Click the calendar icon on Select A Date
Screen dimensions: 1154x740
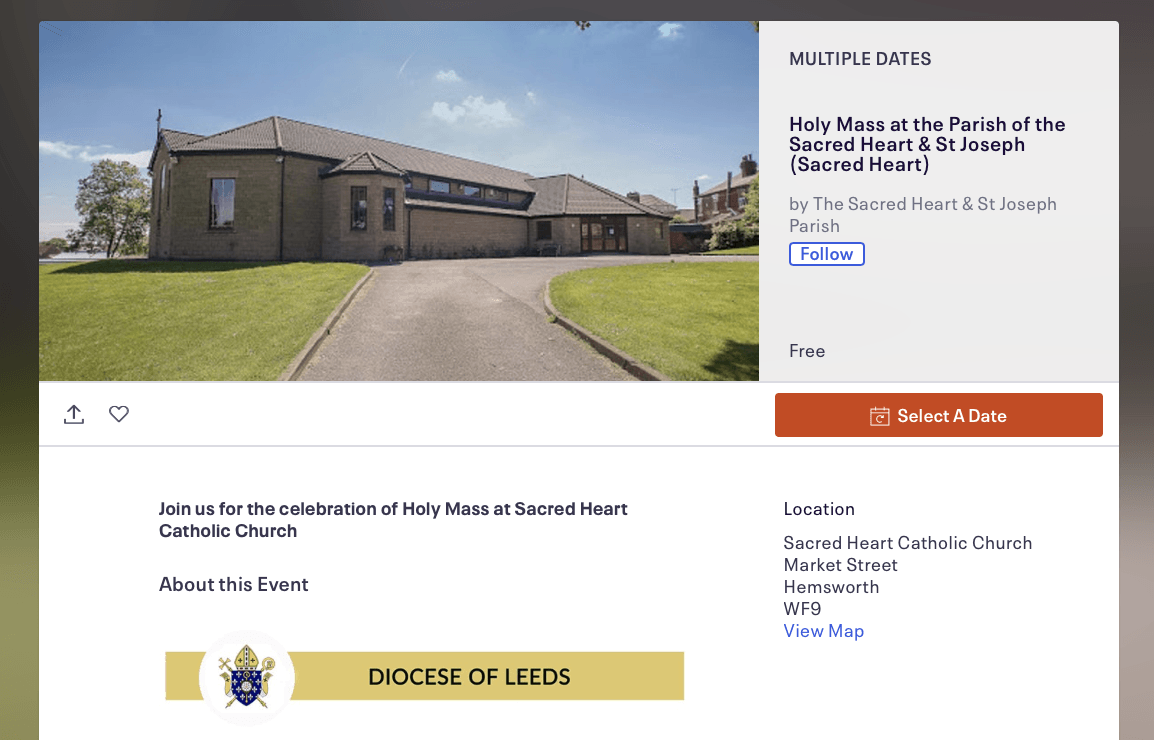coord(880,416)
